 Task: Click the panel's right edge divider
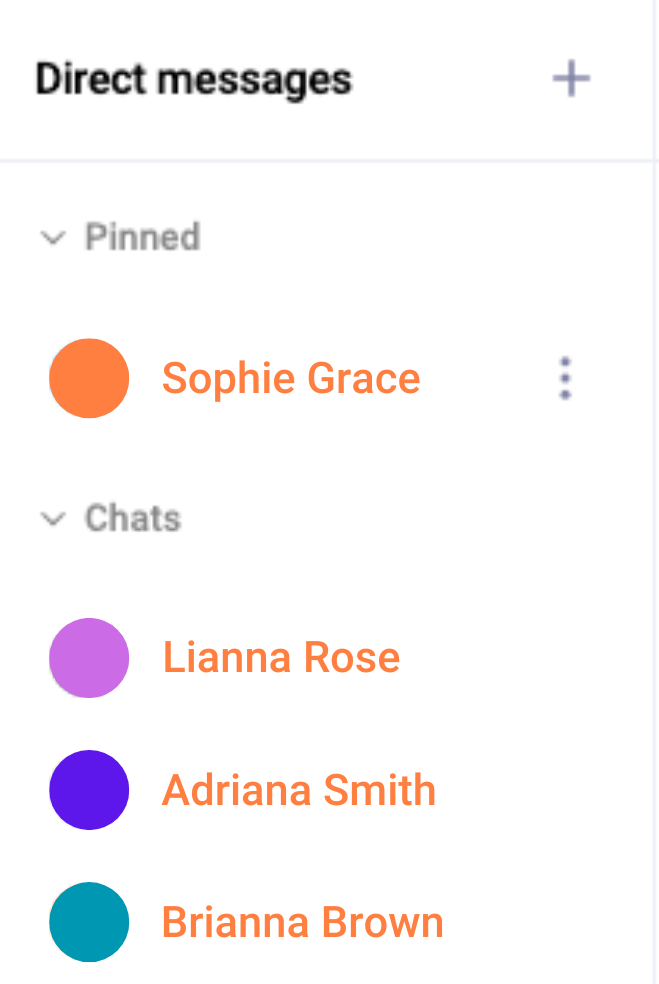click(655, 492)
